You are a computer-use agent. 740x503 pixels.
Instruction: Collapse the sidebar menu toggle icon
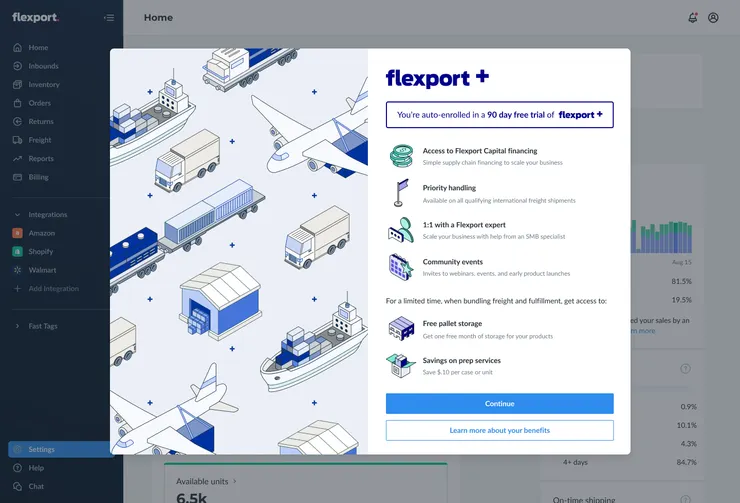point(109,18)
